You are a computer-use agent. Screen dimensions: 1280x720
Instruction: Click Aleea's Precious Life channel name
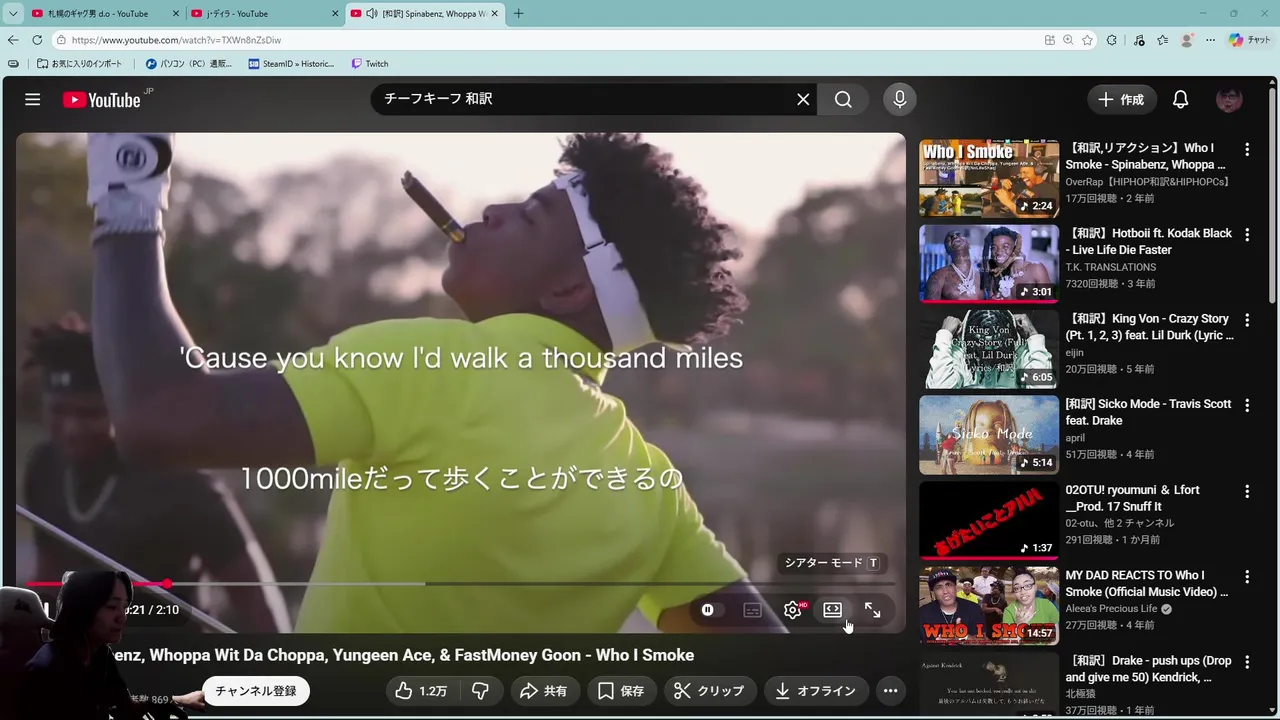pyautogui.click(x=1111, y=608)
